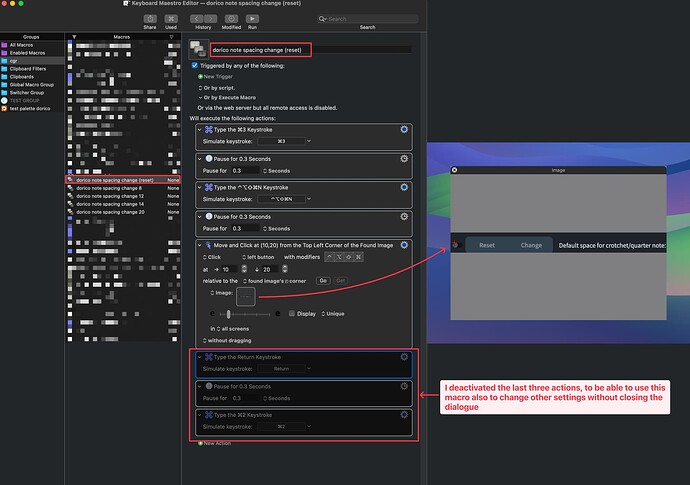The image size is (690, 485).
Task: Collapse the Type ⌘3 Keystroke action
Action: point(199,129)
